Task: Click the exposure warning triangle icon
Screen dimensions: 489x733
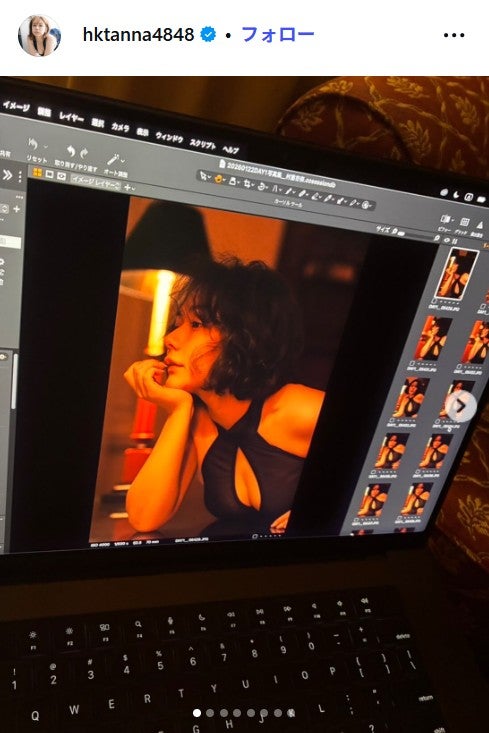Action: 480,225
